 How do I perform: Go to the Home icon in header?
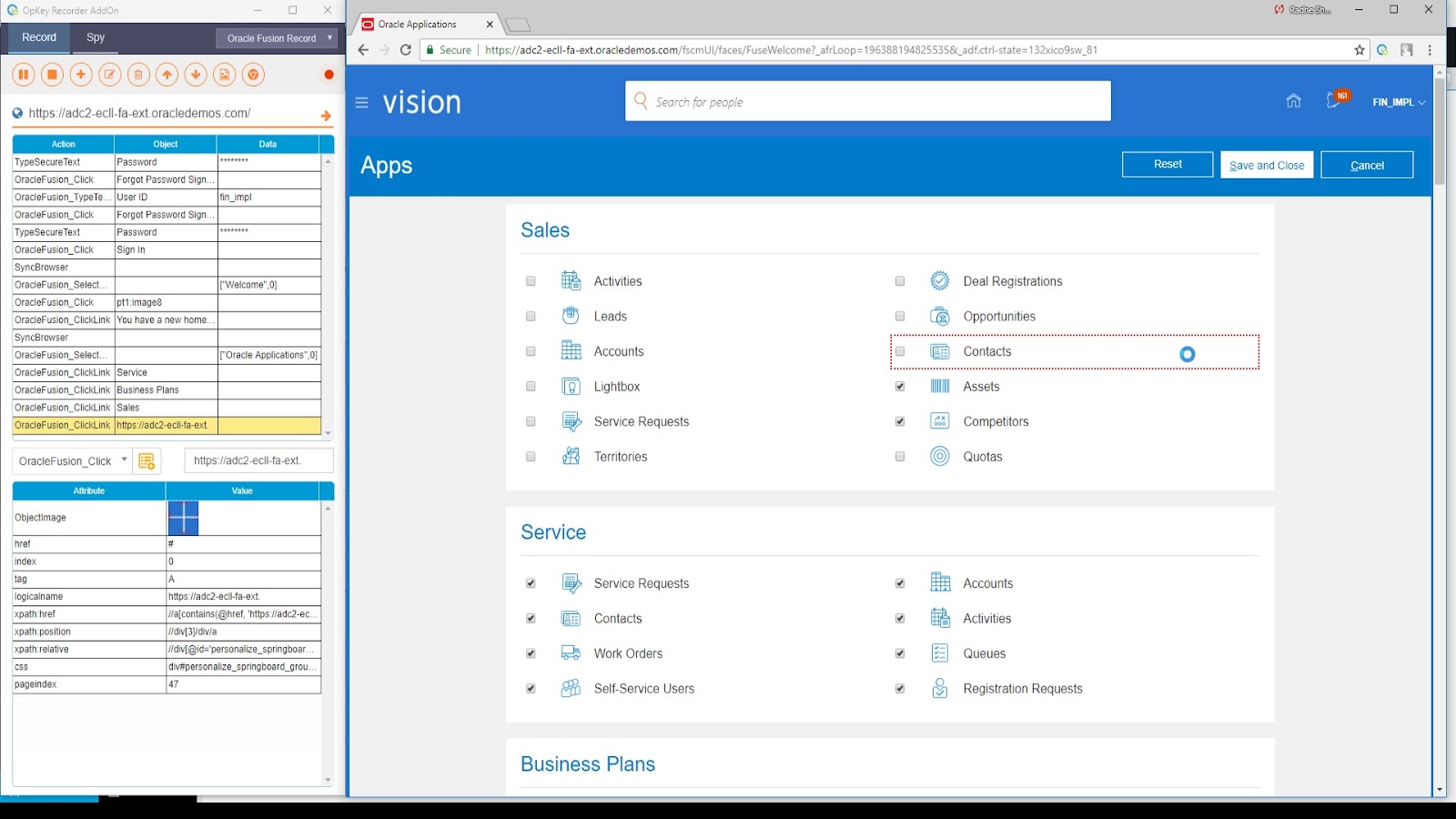point(1293,101)
